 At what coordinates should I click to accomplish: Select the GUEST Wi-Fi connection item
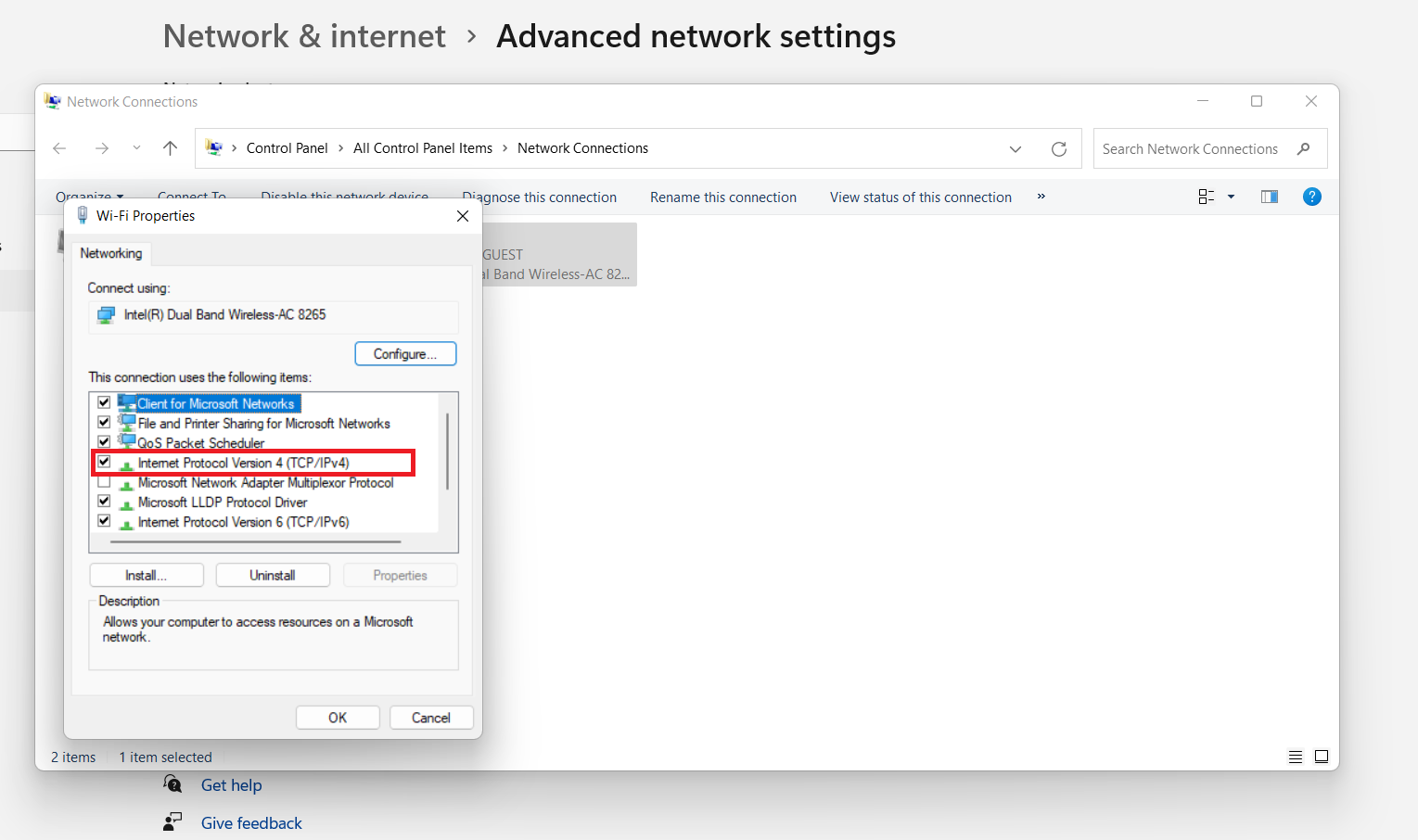(x=559, y=255)
